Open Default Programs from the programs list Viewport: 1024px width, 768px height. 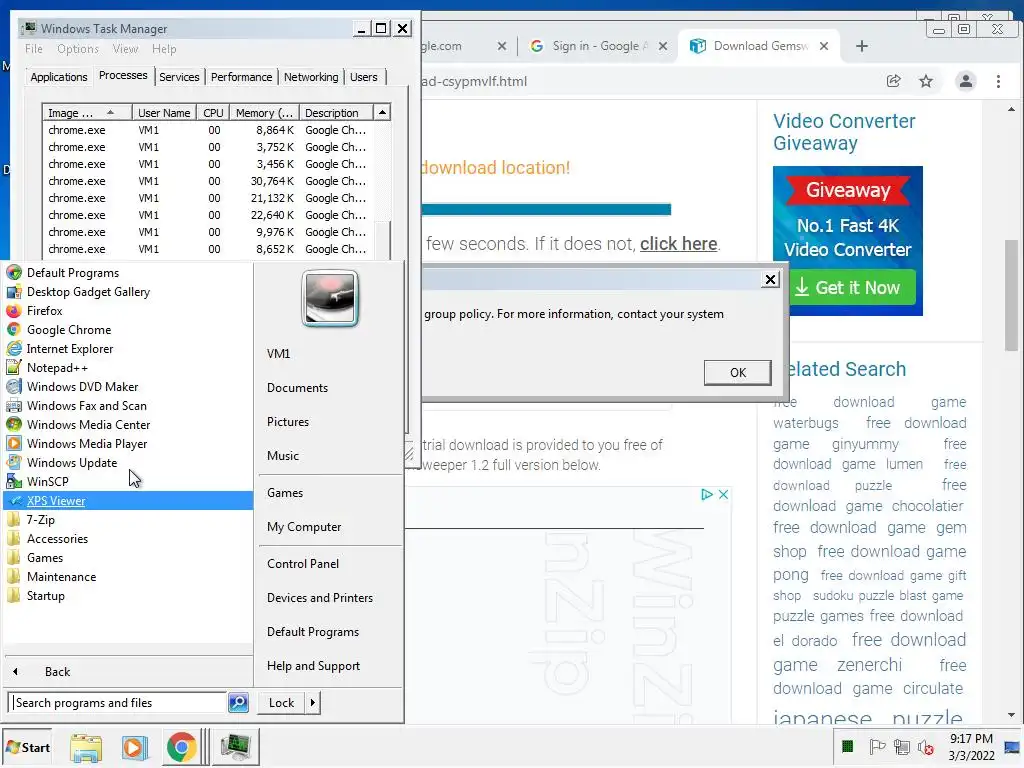coord(72,273)
